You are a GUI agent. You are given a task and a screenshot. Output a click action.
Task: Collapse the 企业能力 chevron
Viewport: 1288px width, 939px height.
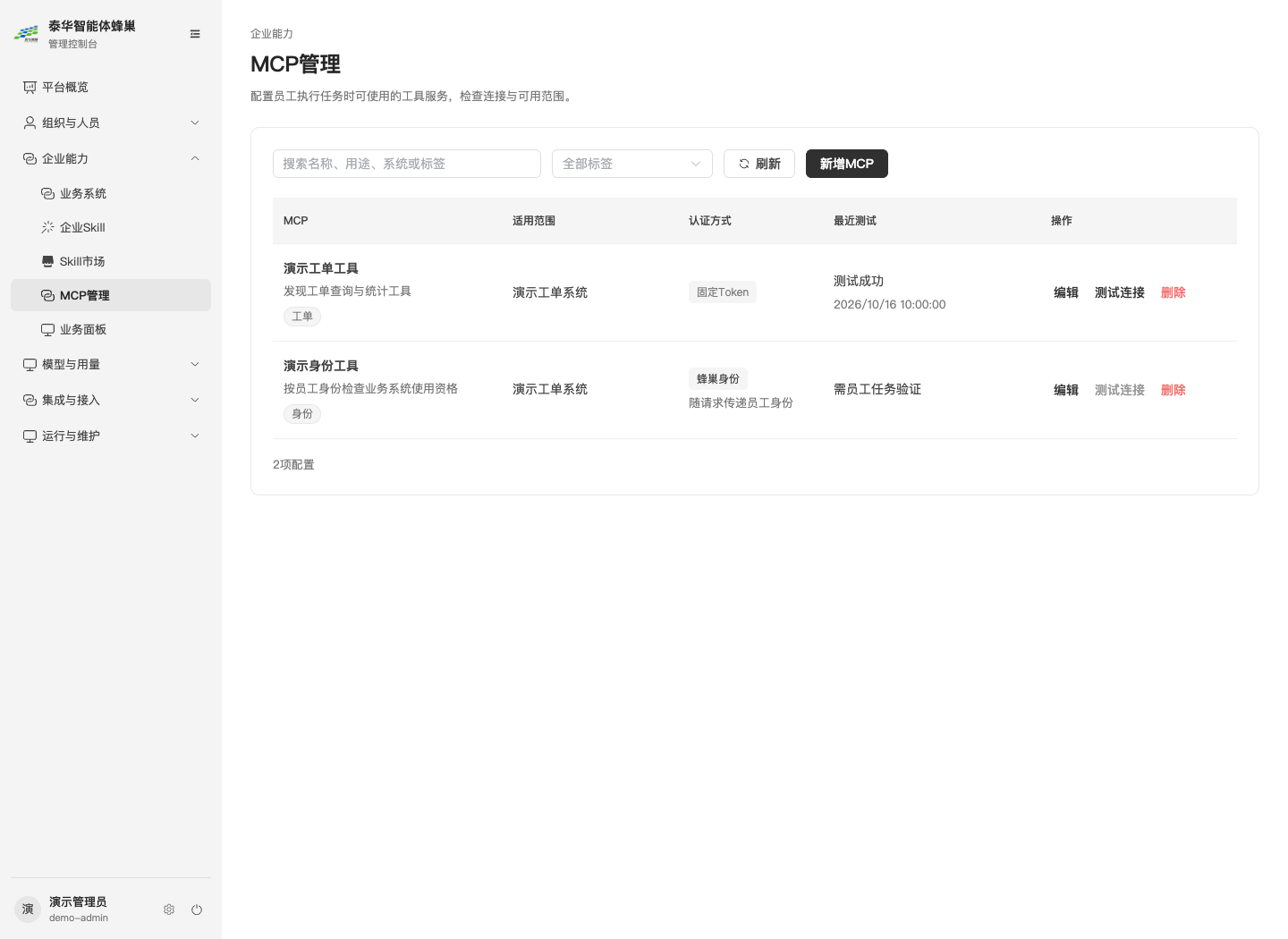point(195,158)
